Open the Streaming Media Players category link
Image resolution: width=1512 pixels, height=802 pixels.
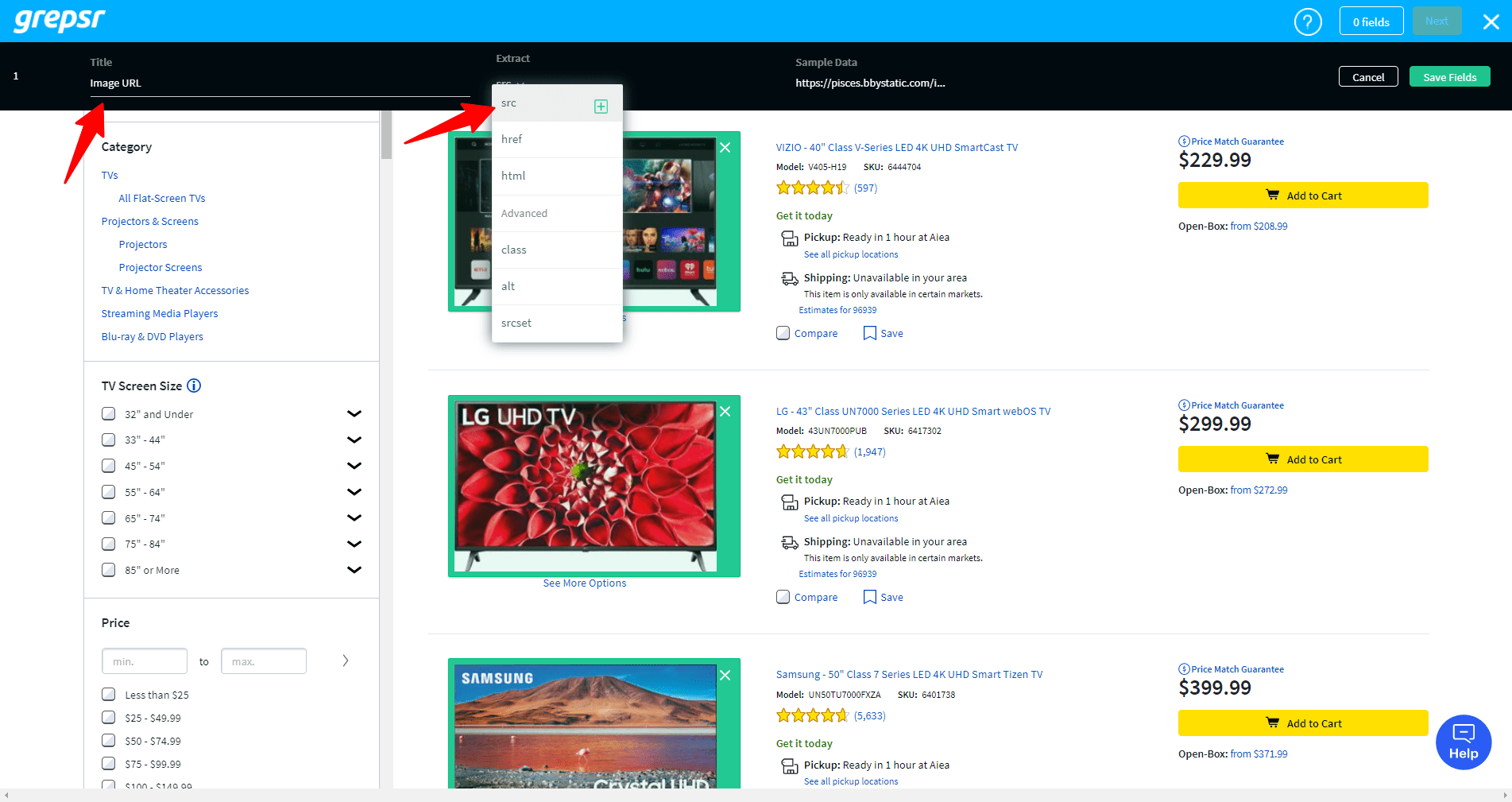[x=160, y=313]
